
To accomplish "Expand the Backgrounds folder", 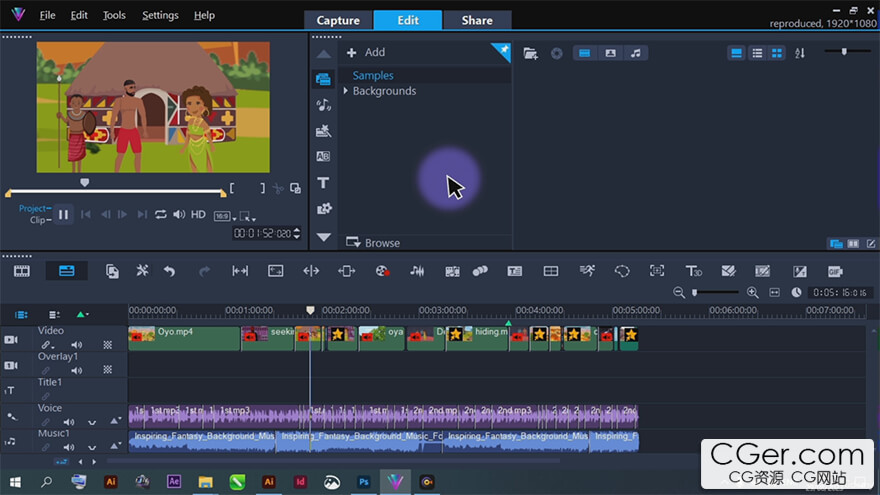I will pyautogui.click(x=346, y=90).
